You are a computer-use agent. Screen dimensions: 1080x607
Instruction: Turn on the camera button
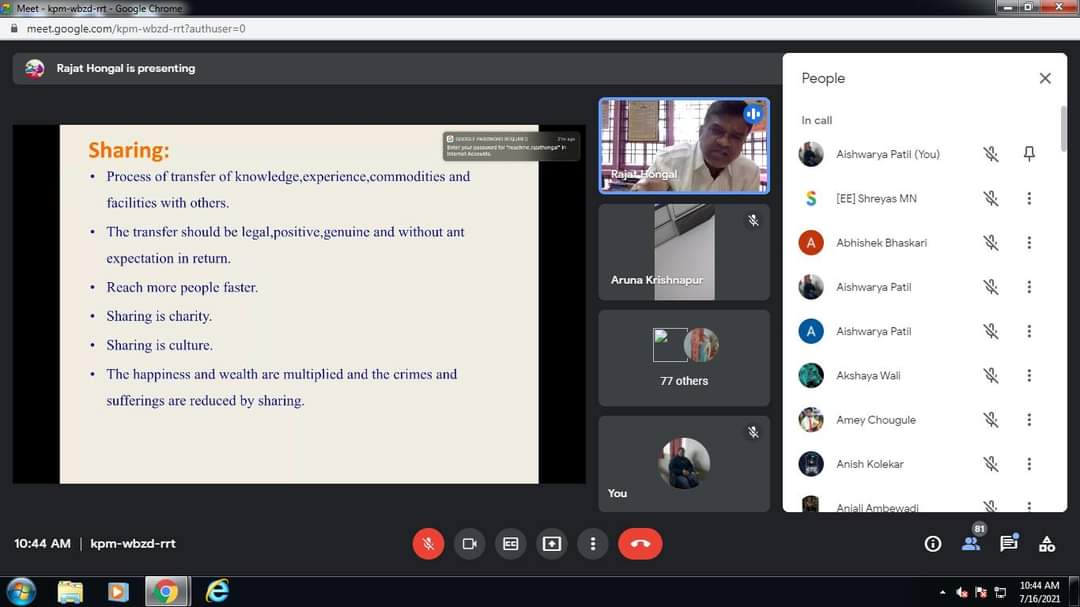pos(469,544)
